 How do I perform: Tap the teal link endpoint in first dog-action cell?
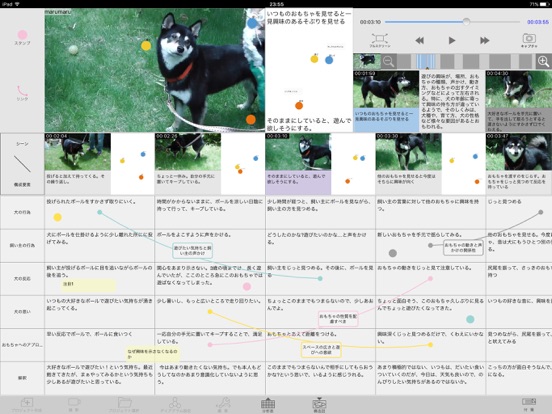point(100,212)
